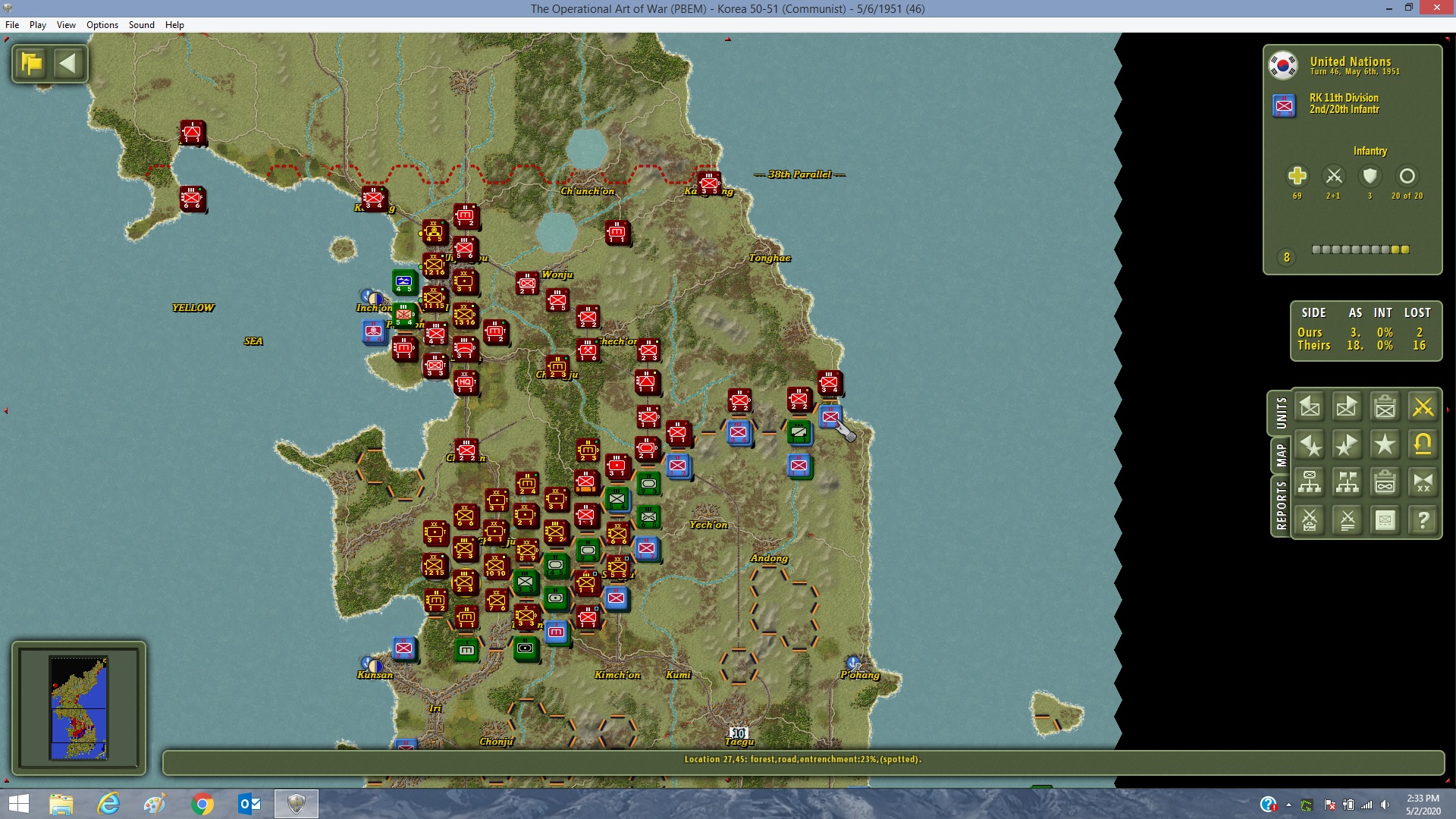Click the yellow flag end-turn button
The image size is (1456, 819).
click(32, 64)
